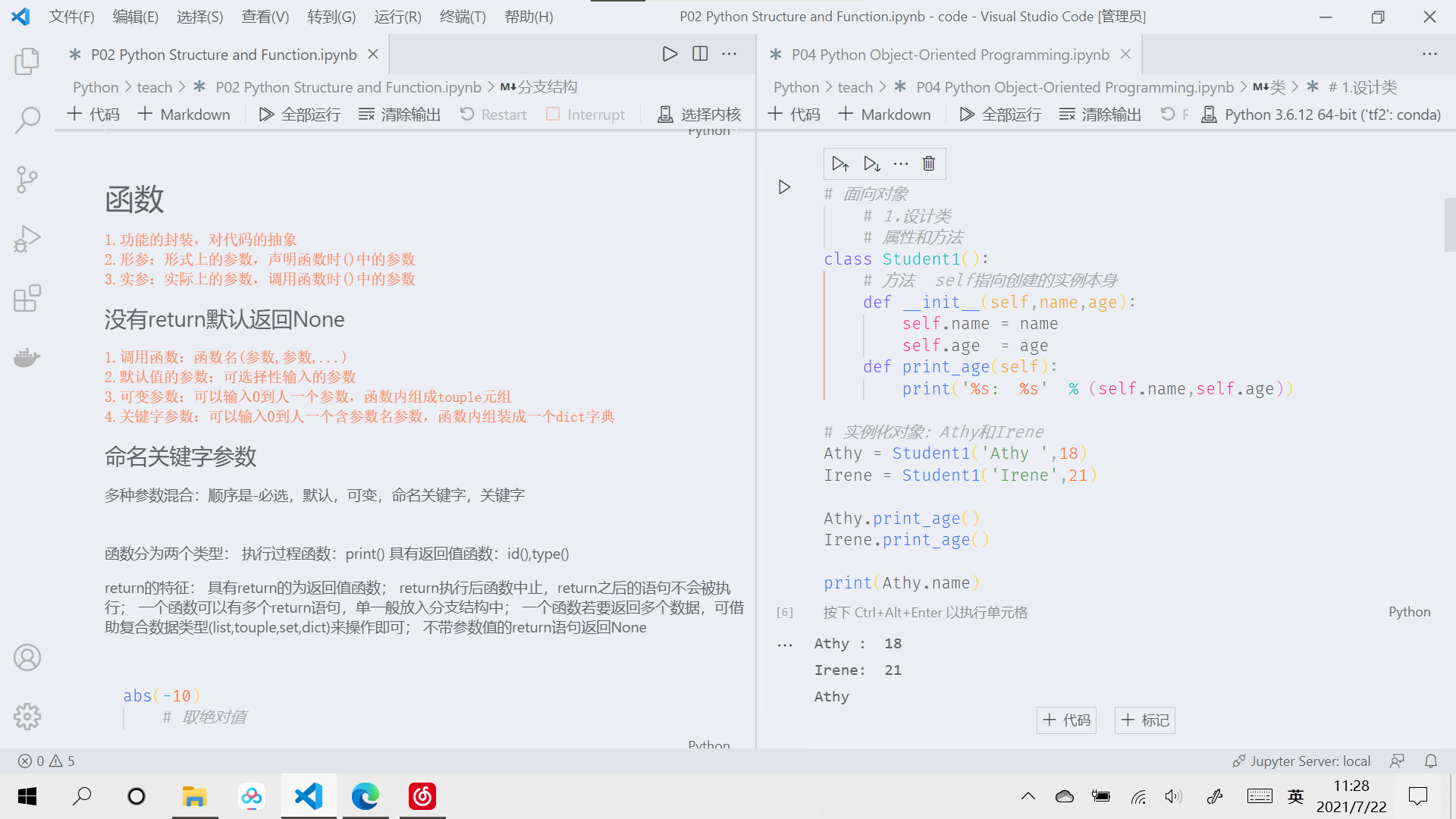The height and width of the screenshot is (819, 1456).
Task: Open cell output options ellipsis beside Athy output
Action: pos(785,645)
